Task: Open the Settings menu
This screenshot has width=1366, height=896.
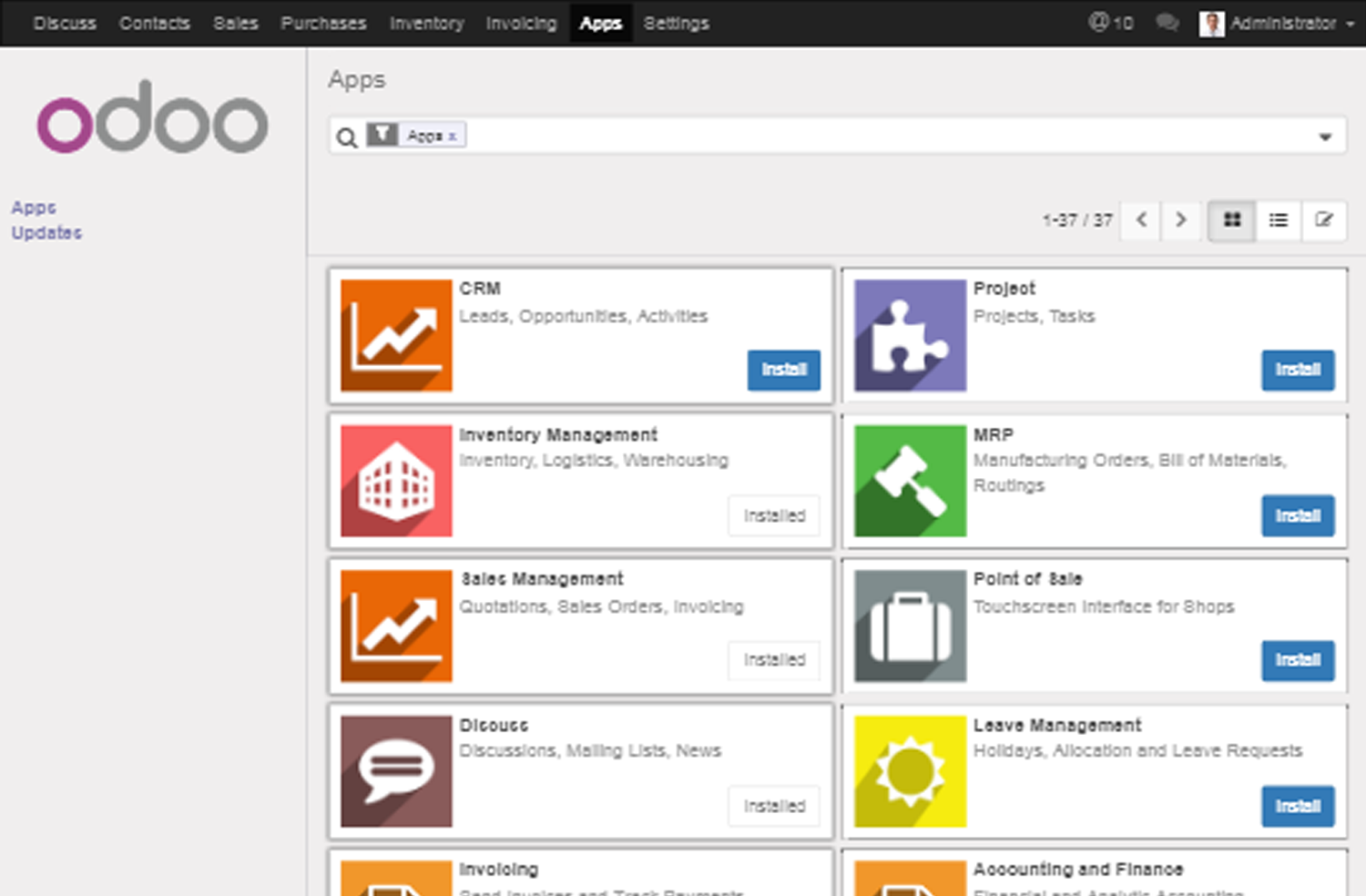Action: tap(676, 24)
